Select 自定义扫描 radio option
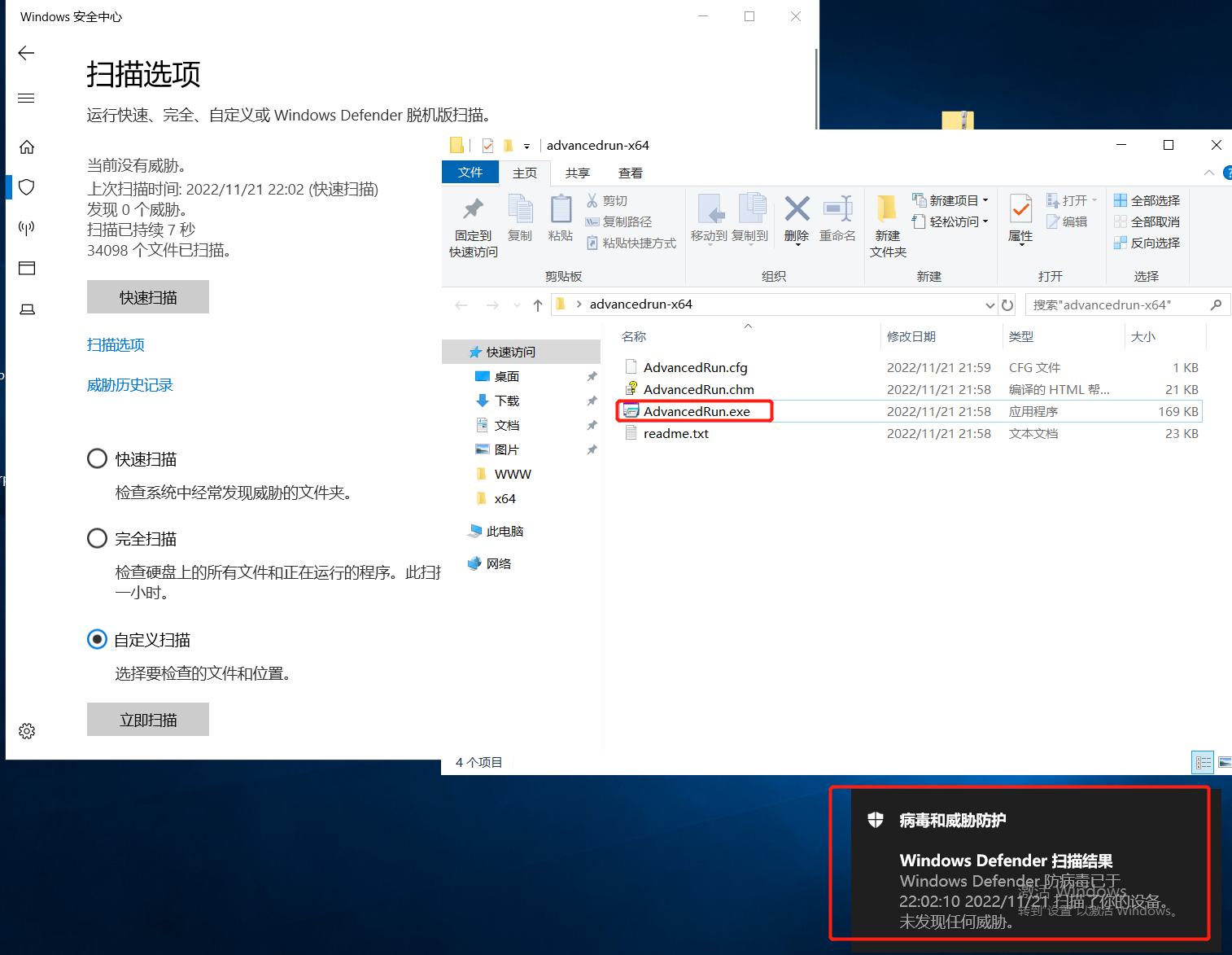This screenshot has height=955, width=1232. tap(97, 639)
